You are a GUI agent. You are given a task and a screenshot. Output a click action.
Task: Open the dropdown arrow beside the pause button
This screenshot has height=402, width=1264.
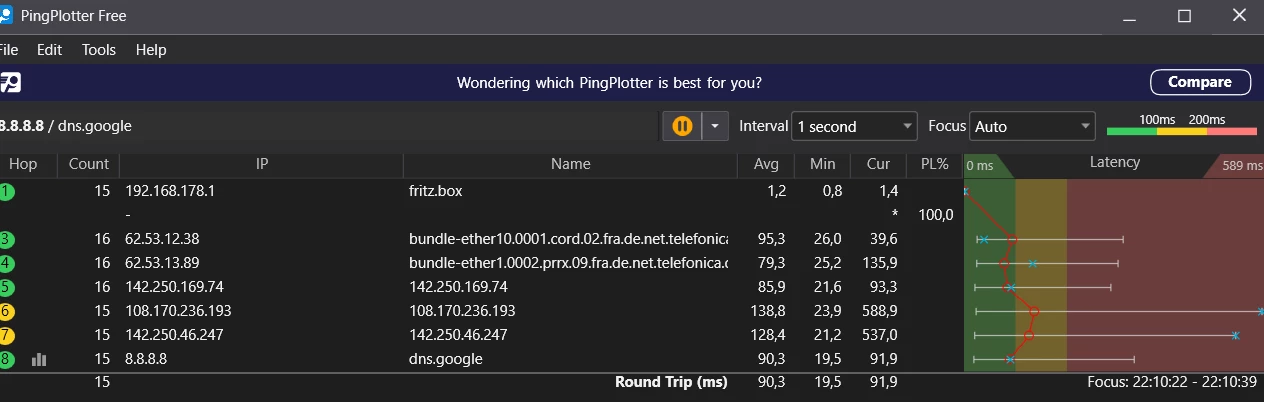[x=716, y=127]
